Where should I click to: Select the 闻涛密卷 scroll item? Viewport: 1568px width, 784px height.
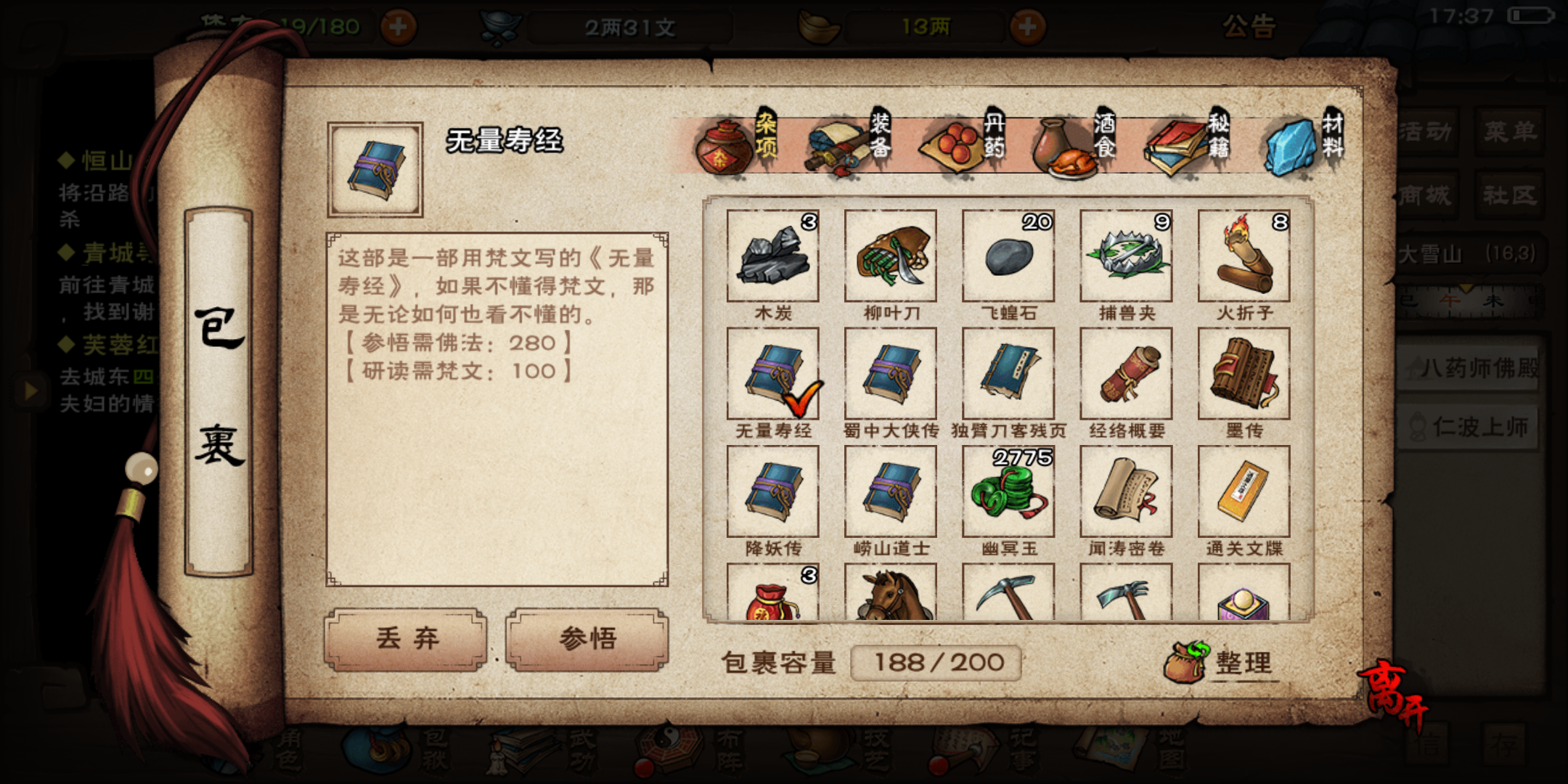tap(1126, 491)
